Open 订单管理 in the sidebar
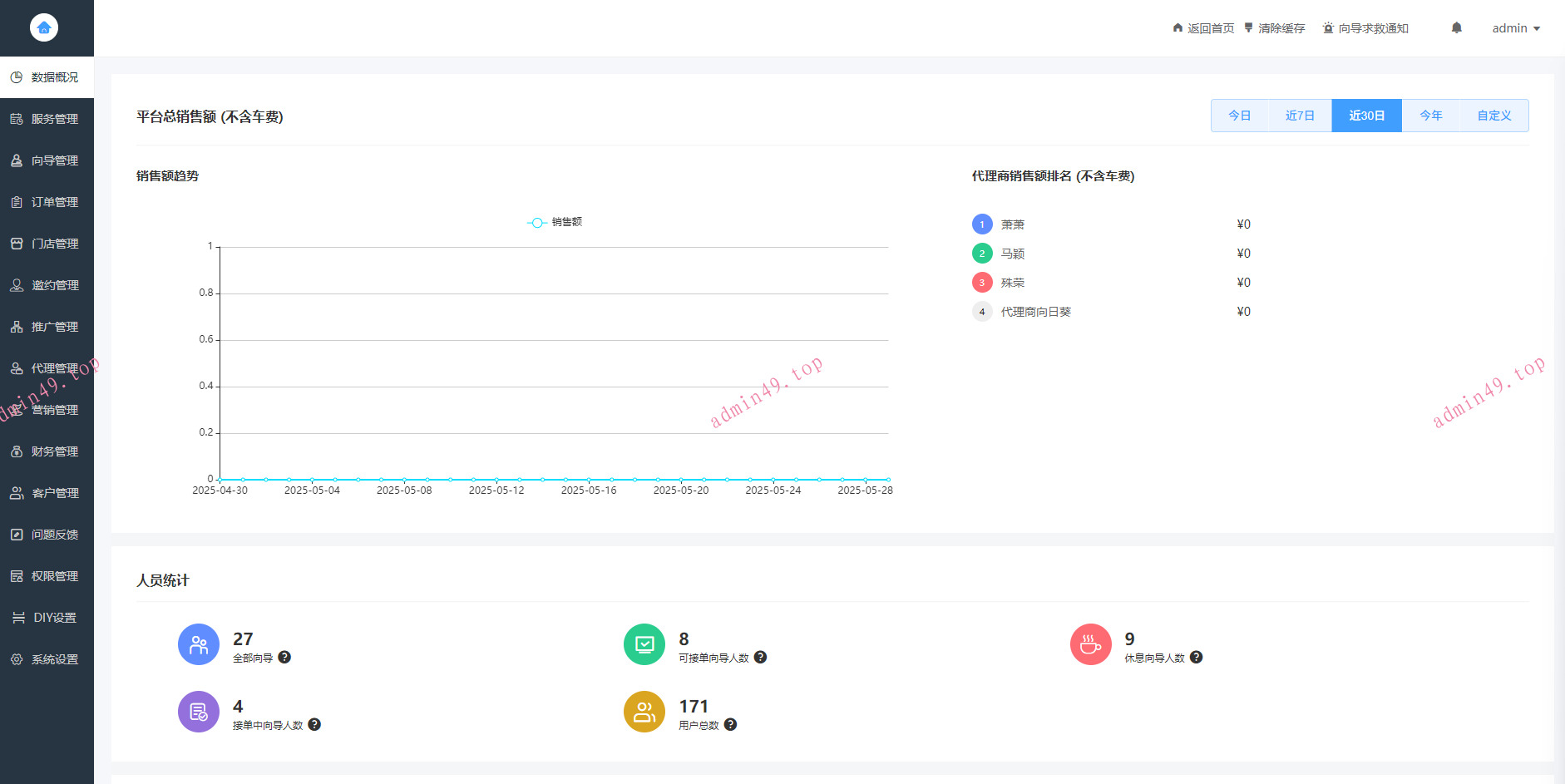Viewport: 1565px width, 784px height. click(x=54, y=202)
